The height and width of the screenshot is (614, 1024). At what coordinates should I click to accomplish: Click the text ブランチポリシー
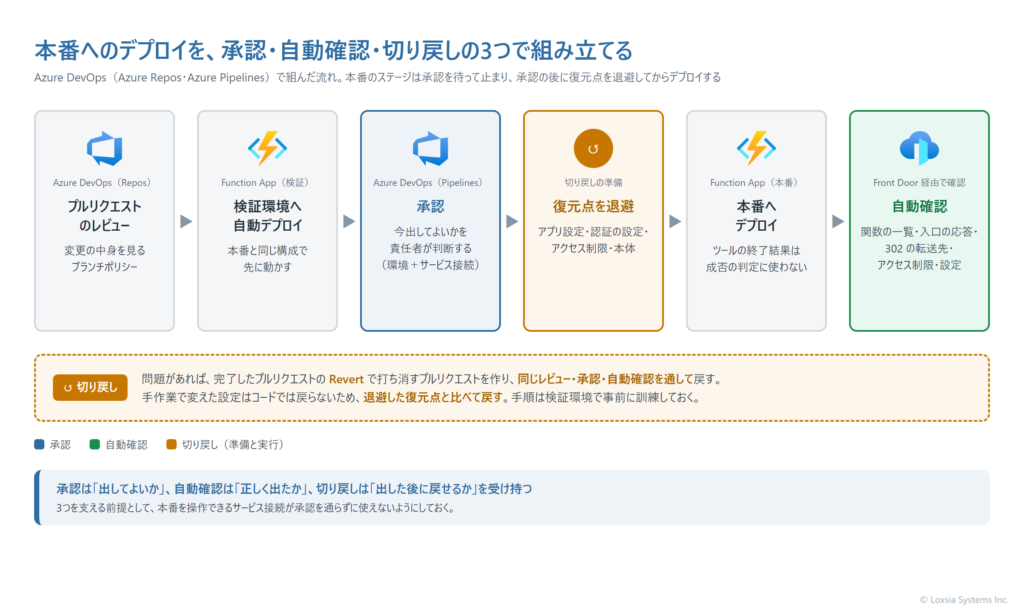point(104,267)
